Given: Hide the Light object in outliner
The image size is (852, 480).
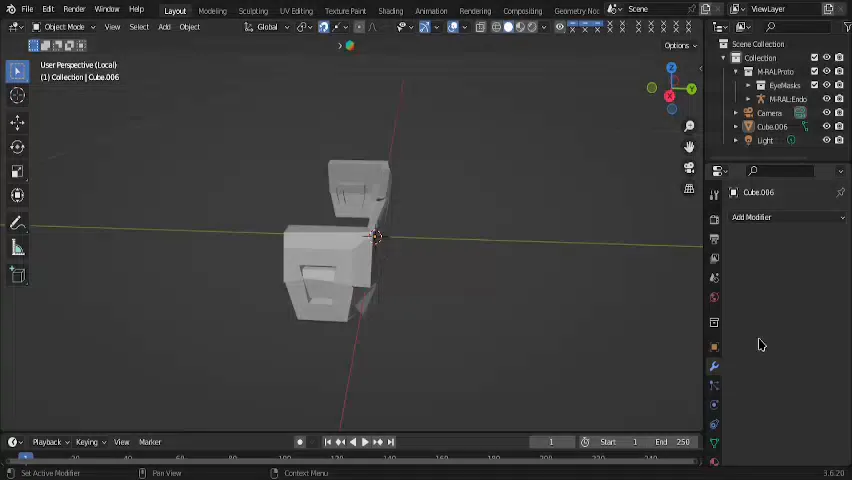Looking at the screenshot, I should [826, 140].
